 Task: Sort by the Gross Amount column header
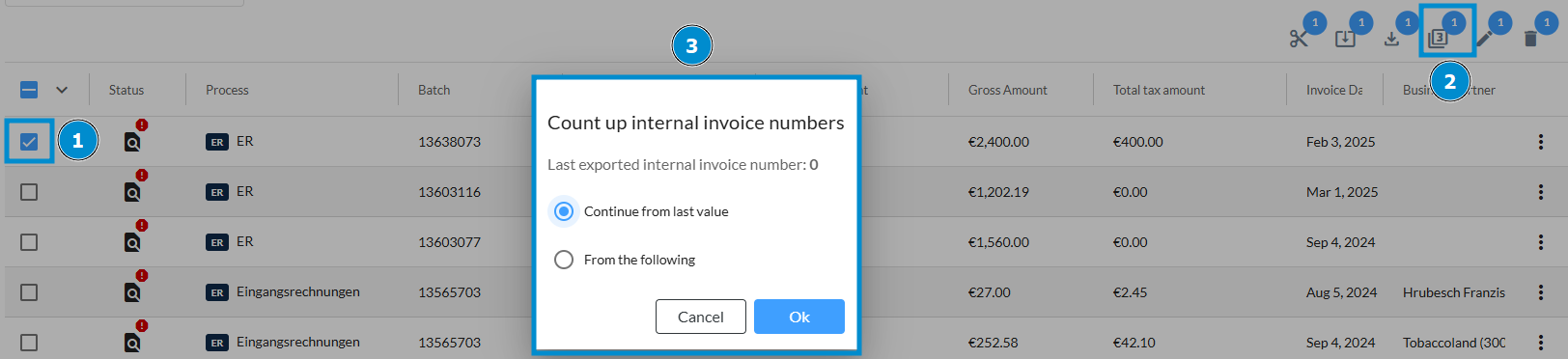pyautogui.click(x=1007, y=90)
